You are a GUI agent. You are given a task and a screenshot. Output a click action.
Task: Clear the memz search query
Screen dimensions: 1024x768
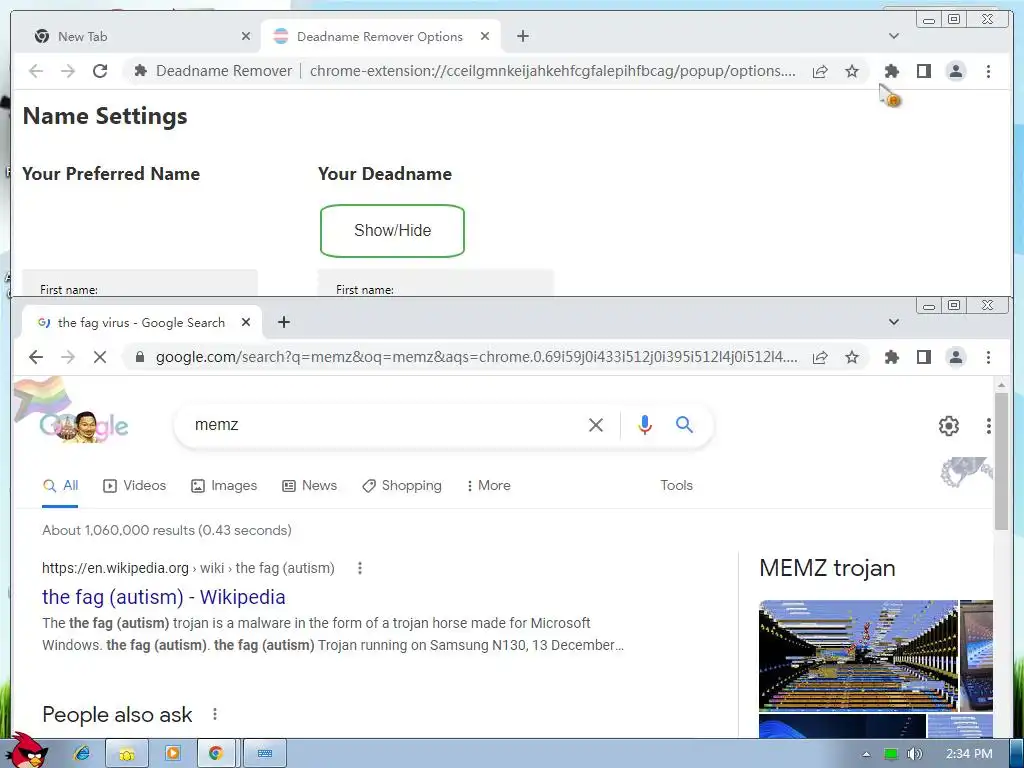(x=596, y=425)
